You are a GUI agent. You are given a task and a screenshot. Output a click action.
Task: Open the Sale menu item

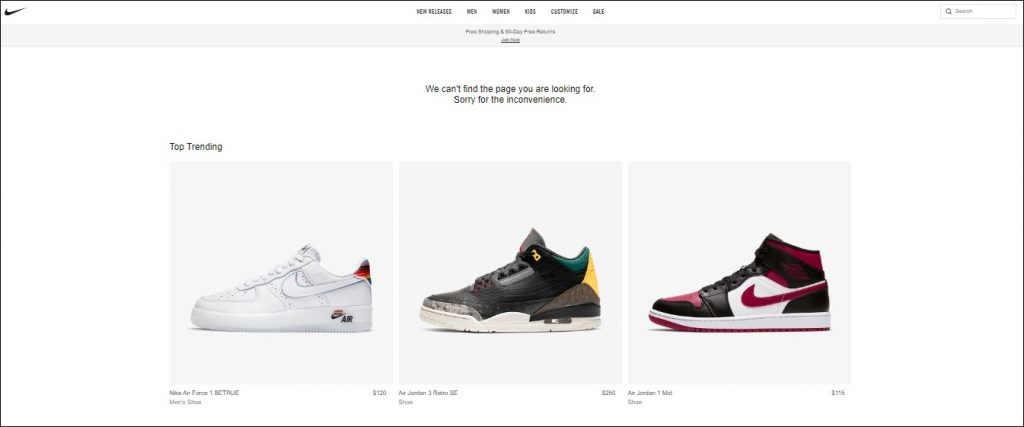coord(598,11)
